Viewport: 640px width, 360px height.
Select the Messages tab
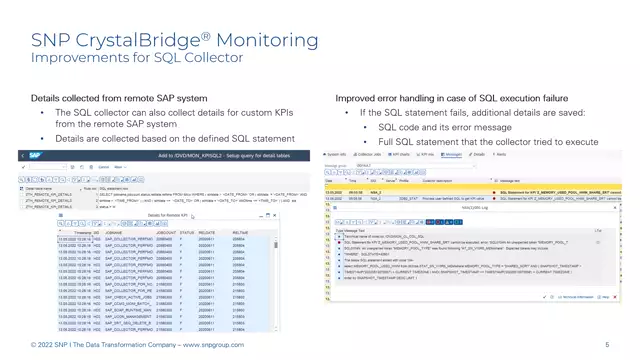pyautogui.click(x=451, y=154)
